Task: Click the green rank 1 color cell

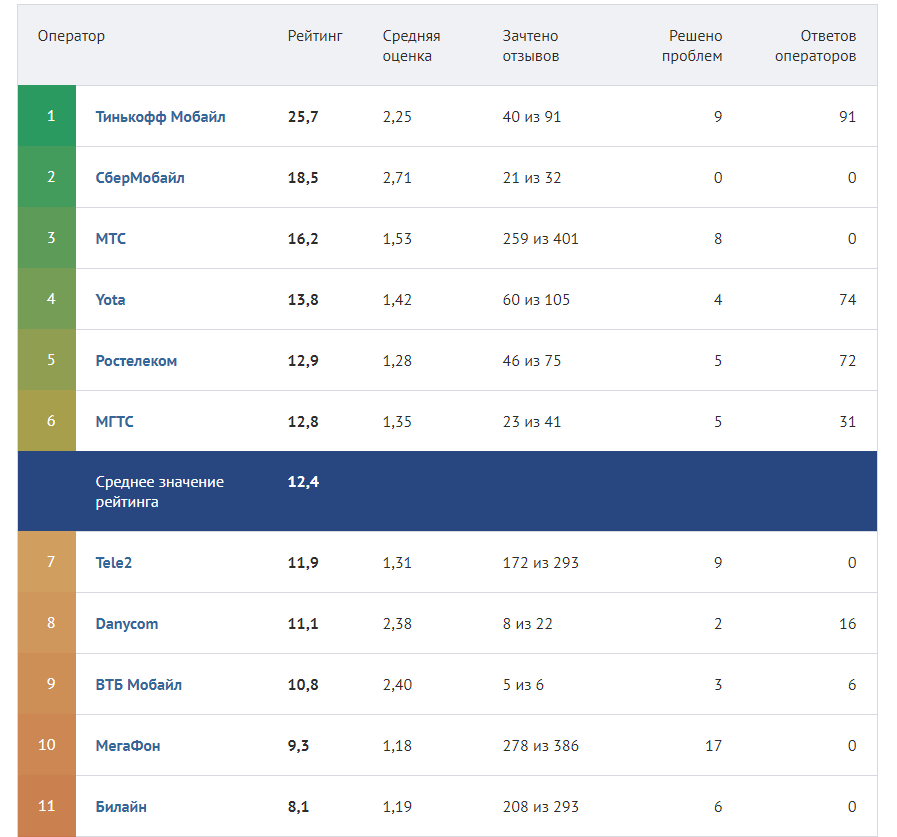Action: (x=47, y=117)
